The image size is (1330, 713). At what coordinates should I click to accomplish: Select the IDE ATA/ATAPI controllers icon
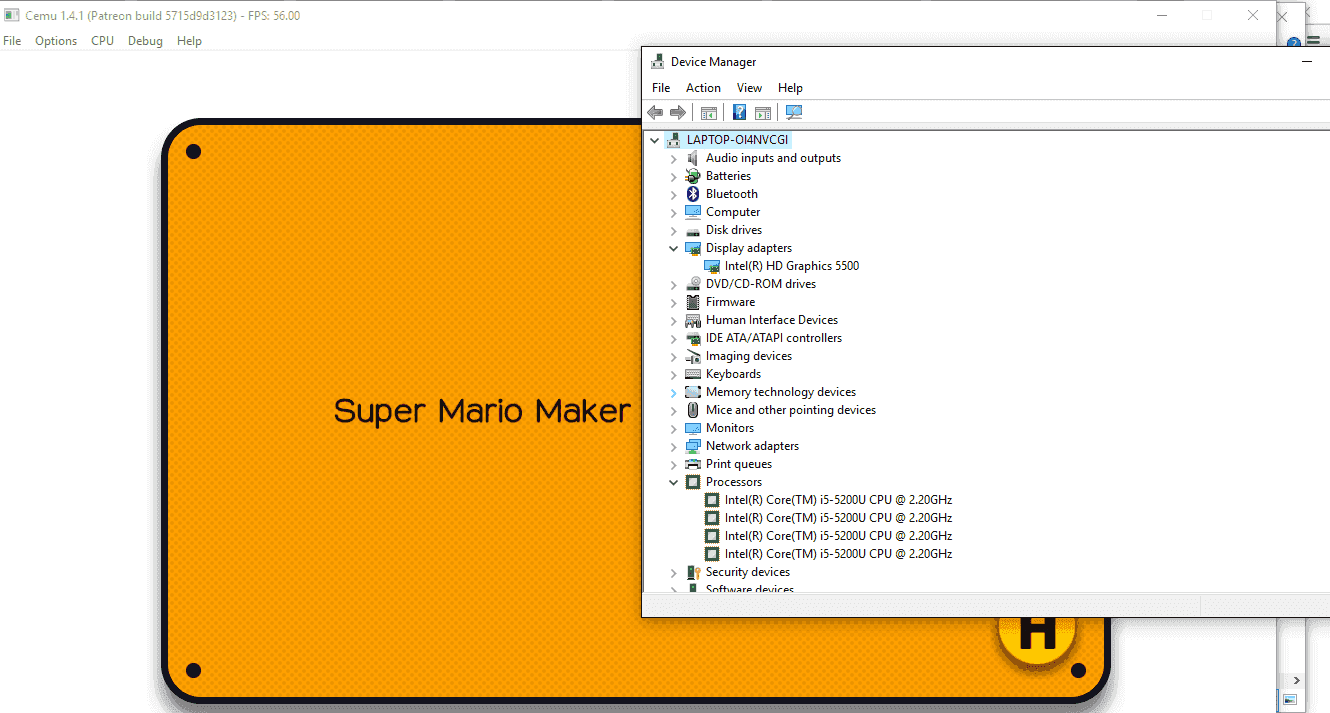point(693,338)
